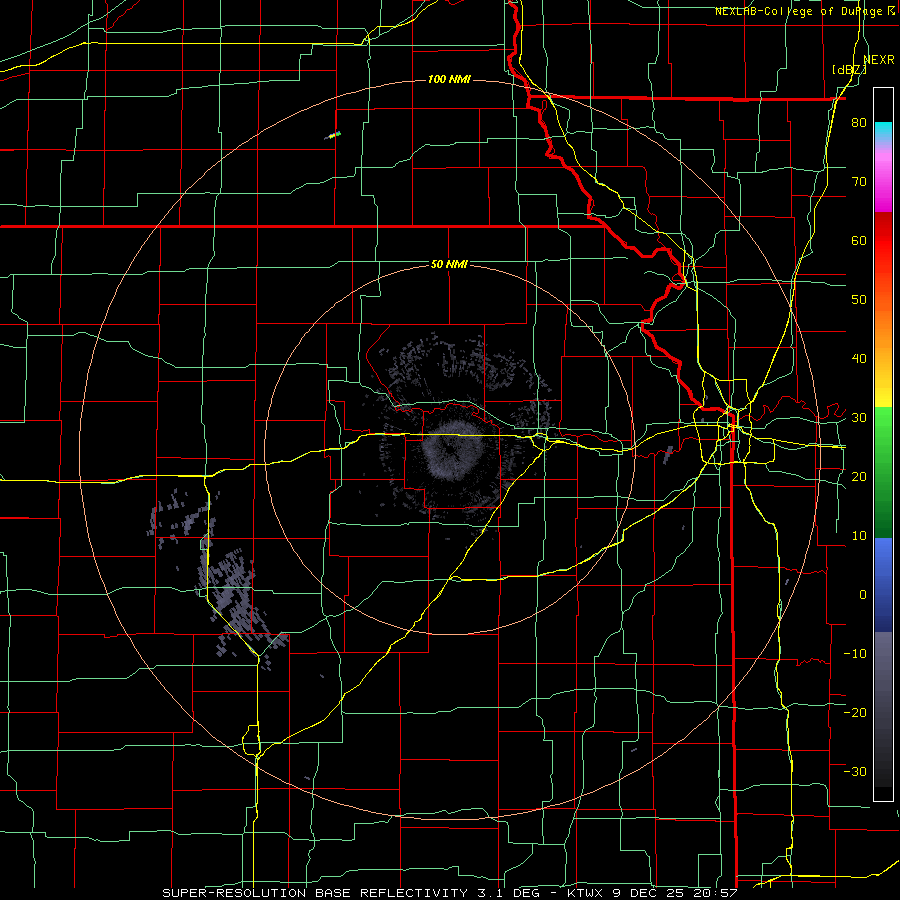This screenshot has height=900, width=900.
Task: Click the 50 value on dBZ scale
Action: point(859,300)
